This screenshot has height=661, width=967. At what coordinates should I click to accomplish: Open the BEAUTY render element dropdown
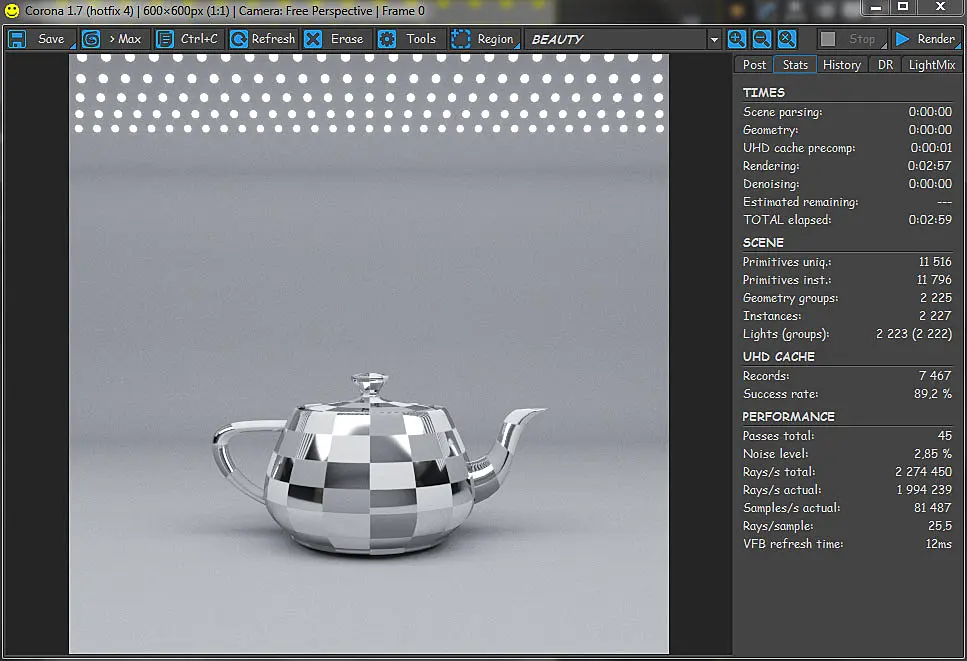617,39
